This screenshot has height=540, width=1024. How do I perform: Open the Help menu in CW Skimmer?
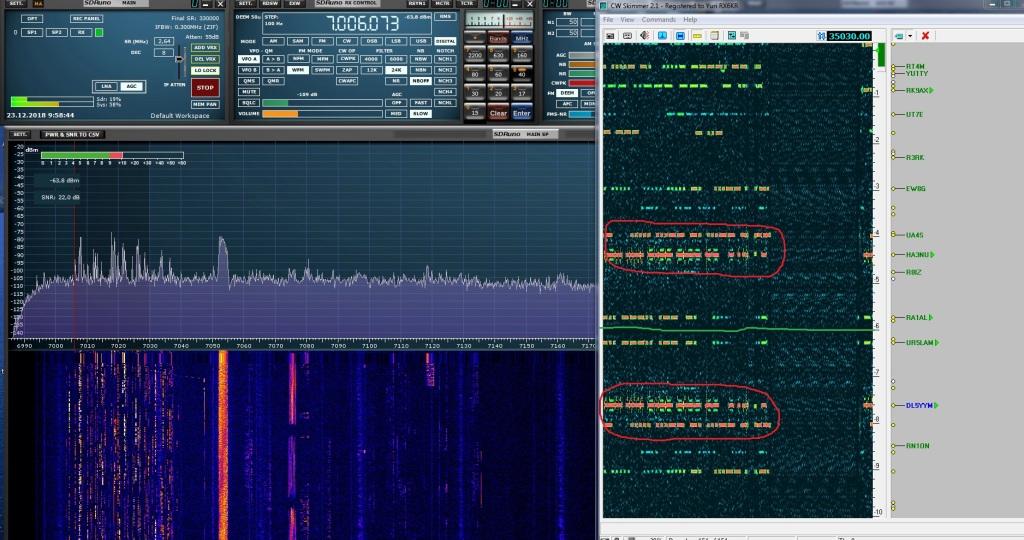pyautogui.click(x=690, y=20)
